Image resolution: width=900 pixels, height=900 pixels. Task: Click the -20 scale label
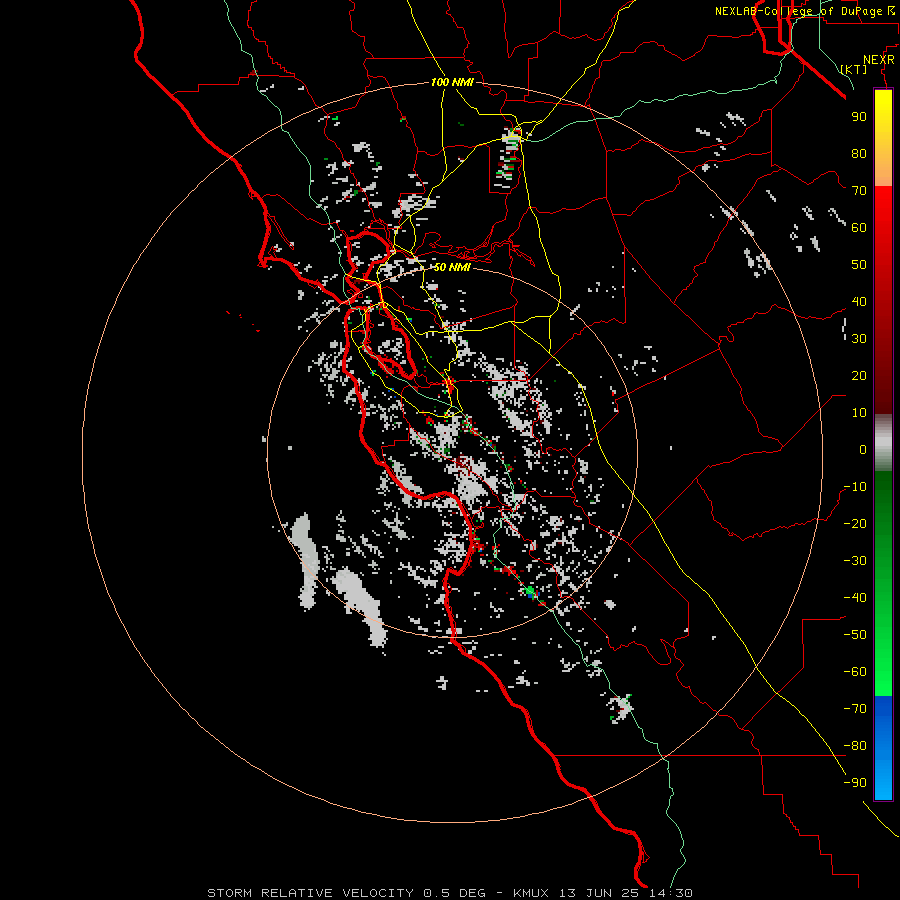[x=855, y=523]
